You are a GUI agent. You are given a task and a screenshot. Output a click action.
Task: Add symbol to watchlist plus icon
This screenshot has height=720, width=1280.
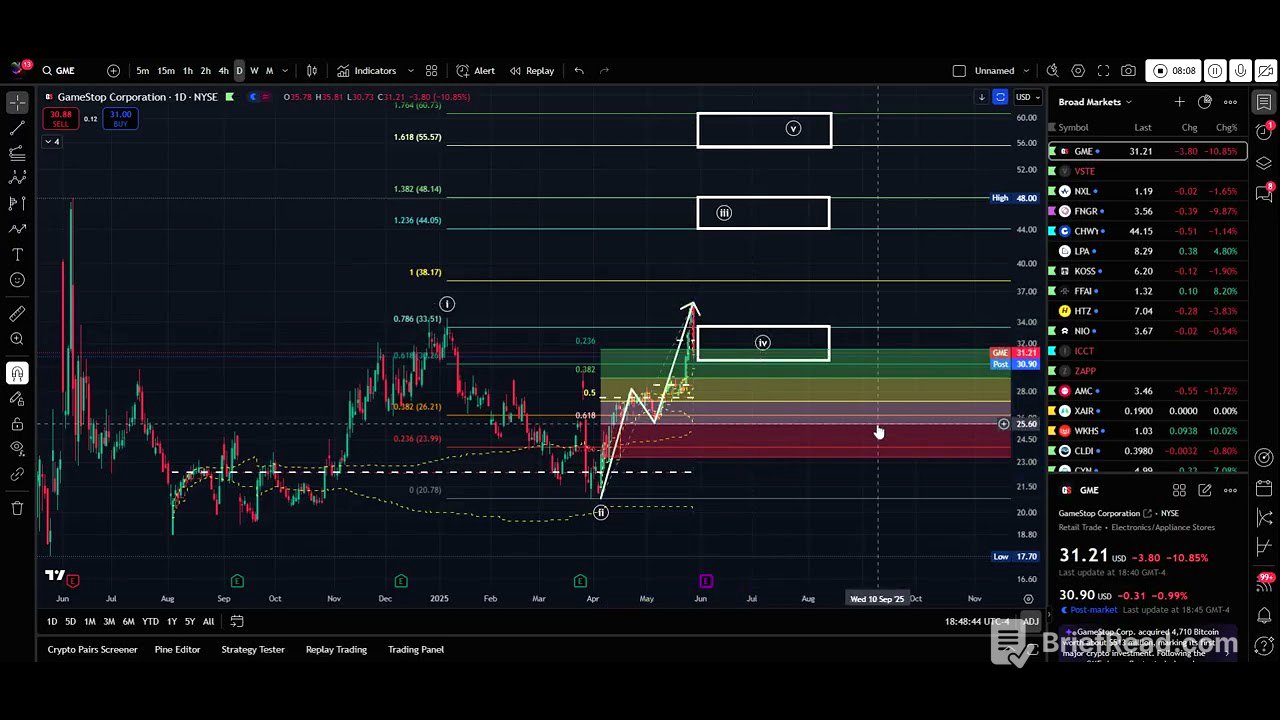click(x=1179, y=102)
